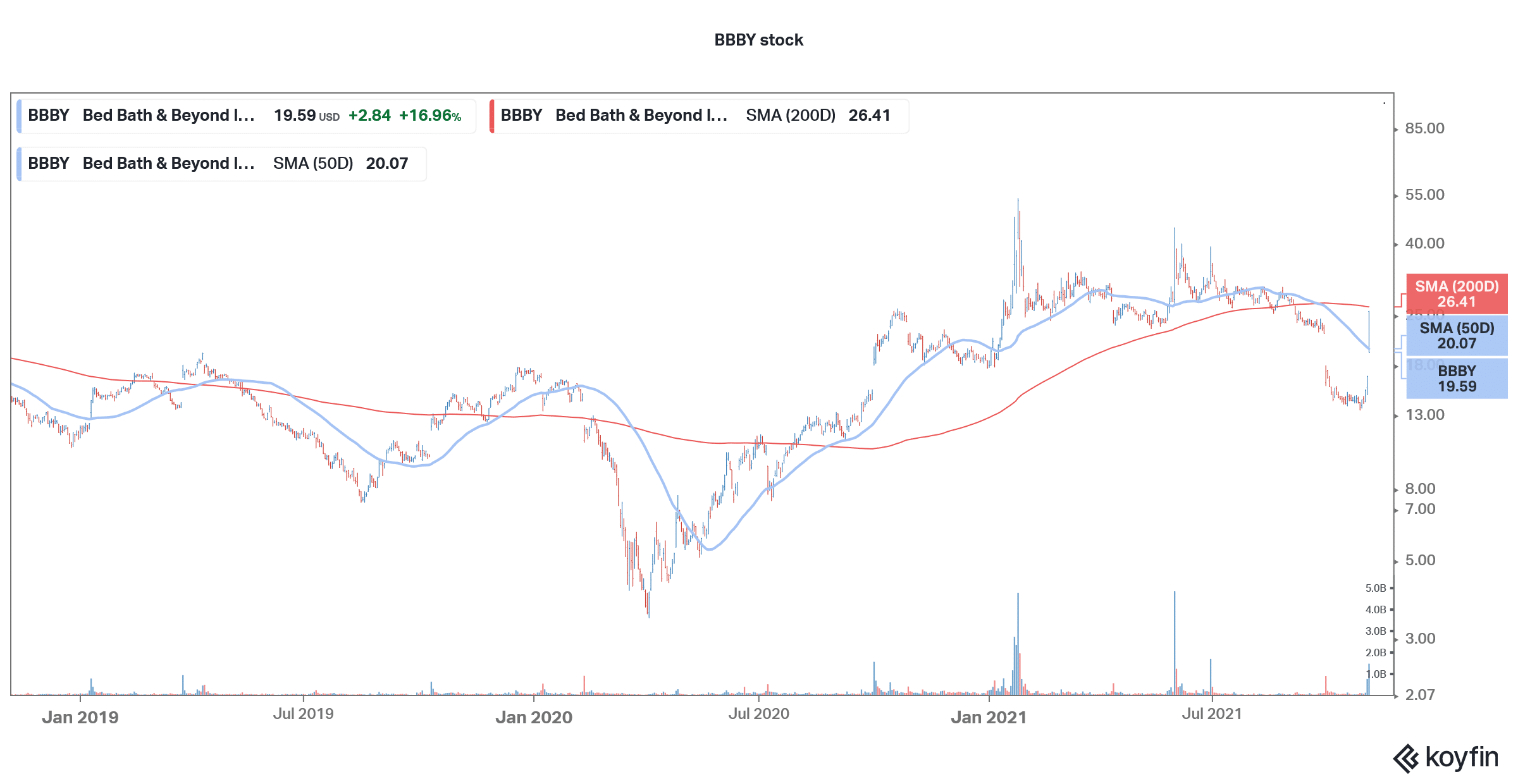Click the 'Jul 2020' date axis label
Image resolution: width=1518 pixels, height=784 pixels.
click(x=759, y=714)
